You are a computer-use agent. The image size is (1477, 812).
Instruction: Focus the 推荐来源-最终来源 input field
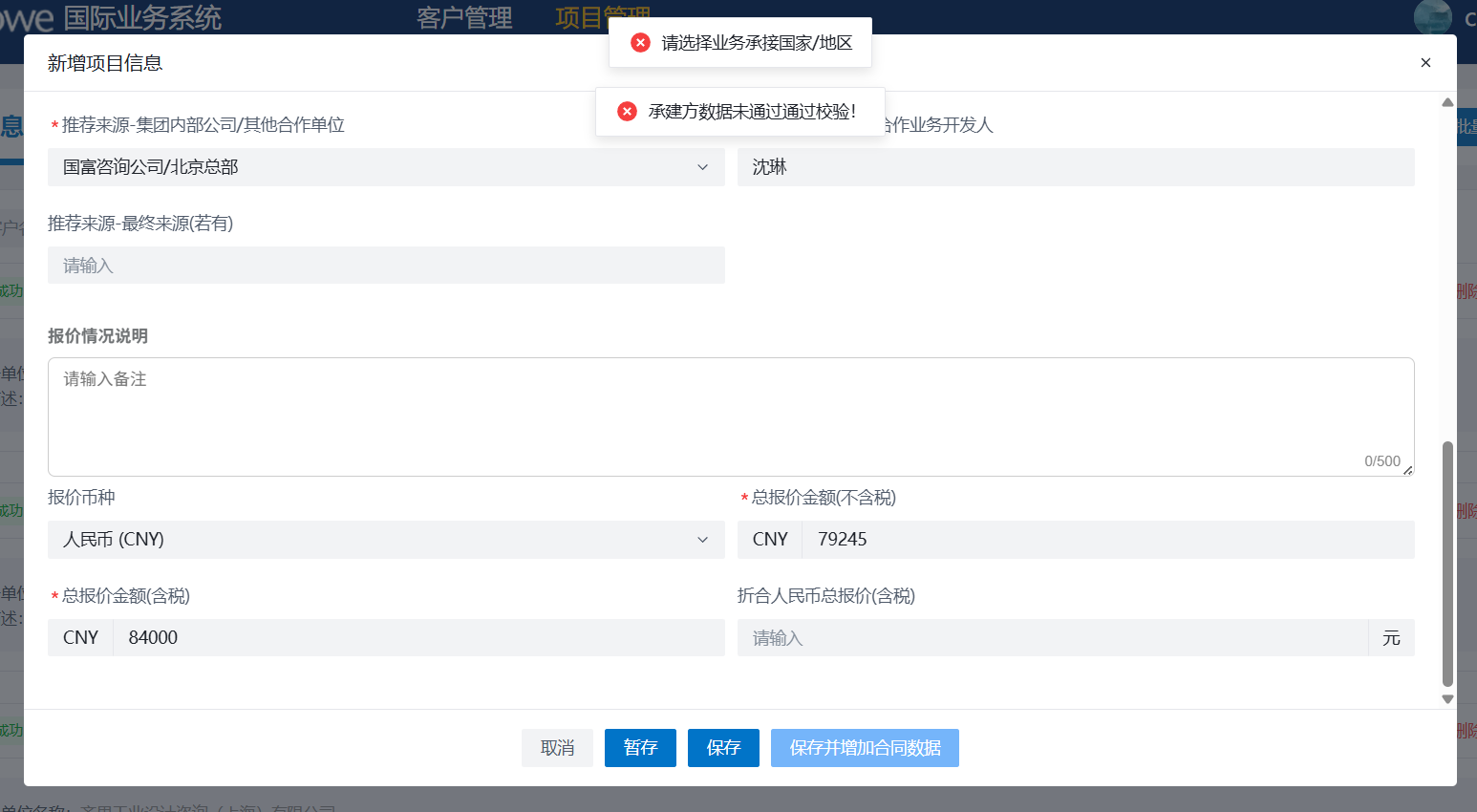coord(386,266)
